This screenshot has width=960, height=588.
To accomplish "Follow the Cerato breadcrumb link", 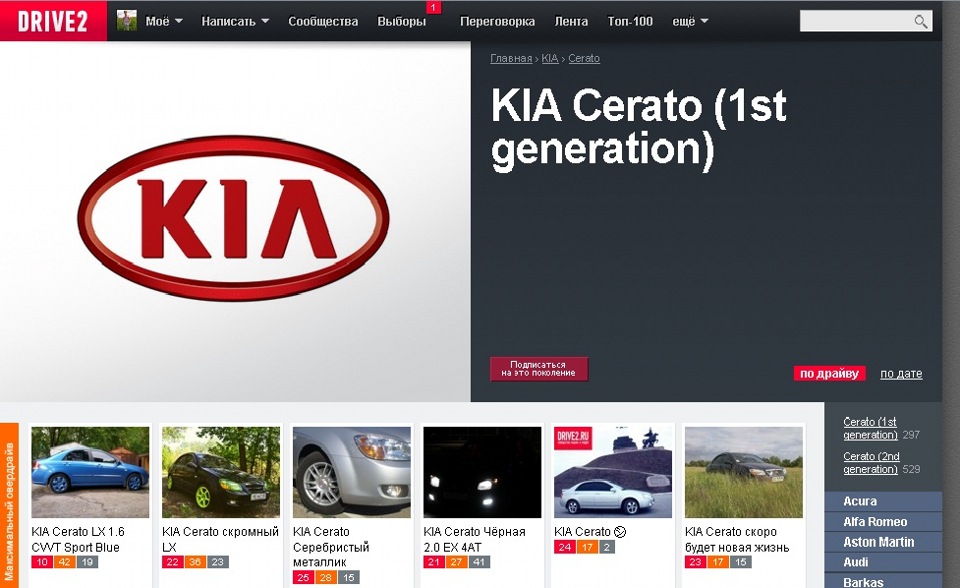I will coord(584,58).
